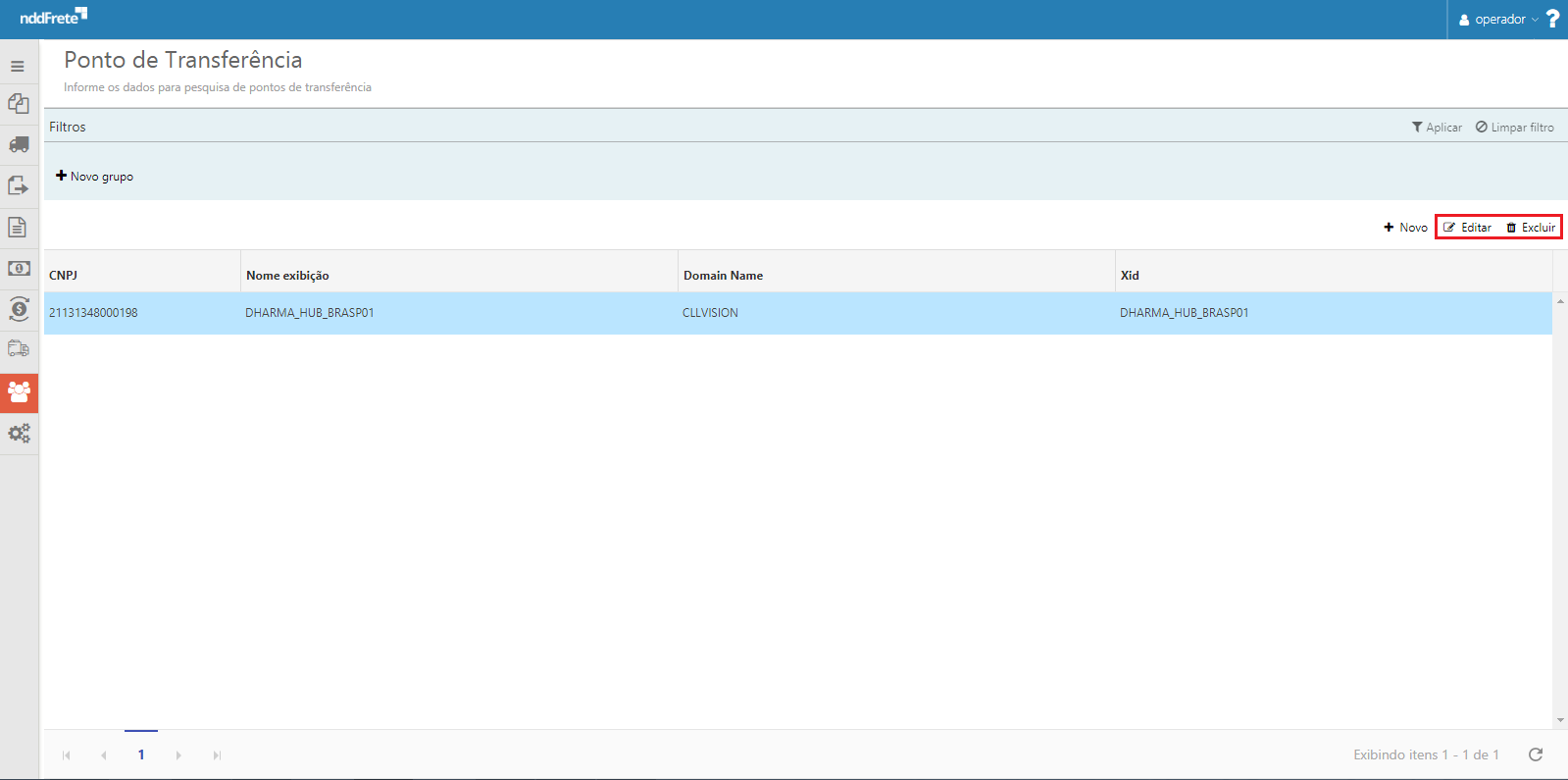This screenshot has width=1568, height=780.
Task: Sort by Nome exibição column header
Action: 287,276
